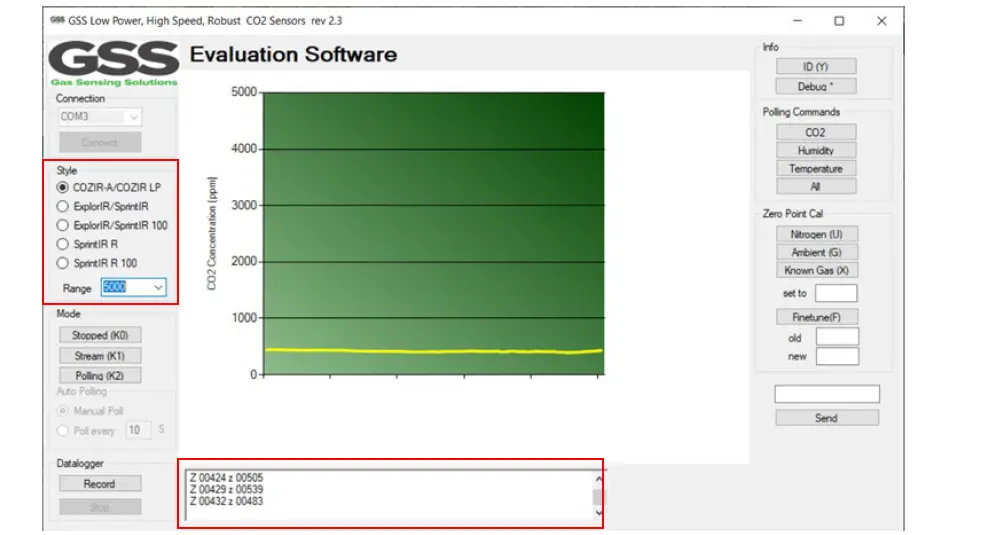Click the greyed-out Connect button
Screen dimensions: 983x535
100,142
